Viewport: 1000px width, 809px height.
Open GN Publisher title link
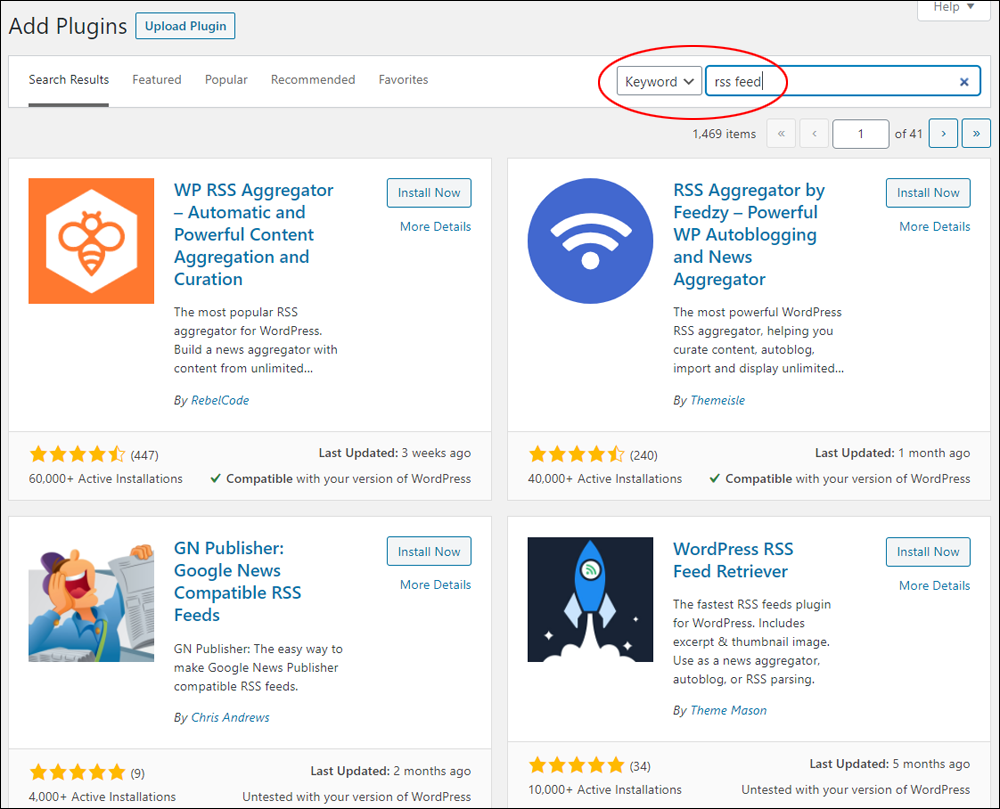[237, 581]
